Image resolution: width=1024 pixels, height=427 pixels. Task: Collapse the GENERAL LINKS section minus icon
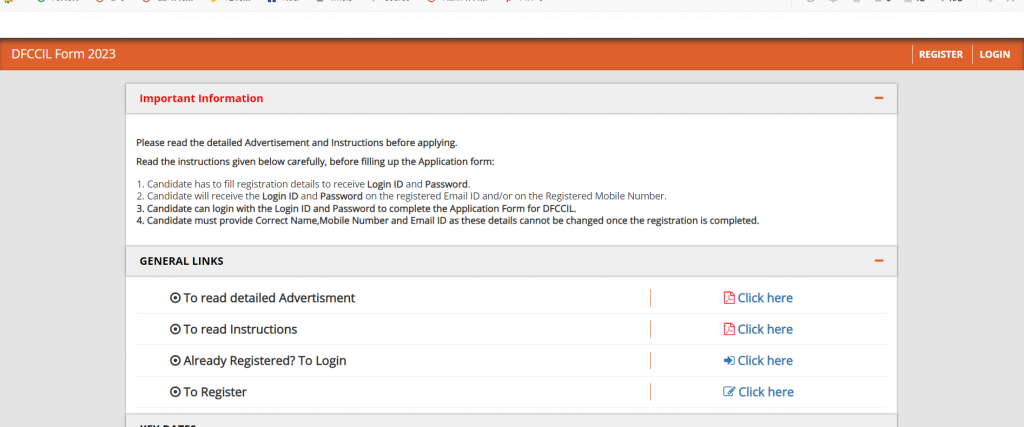pos(878,261)
